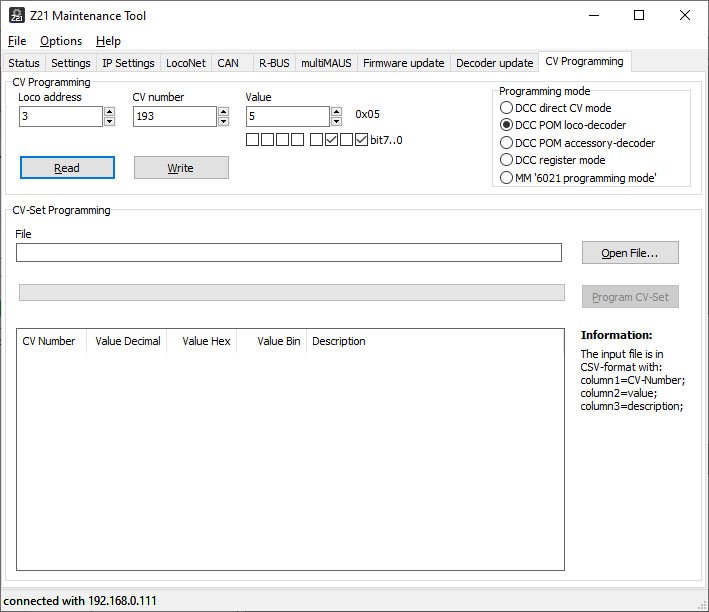The image size is (709, 612).
Task: Click the 0x05 hex value label
Action: click(x=367, y=114)
